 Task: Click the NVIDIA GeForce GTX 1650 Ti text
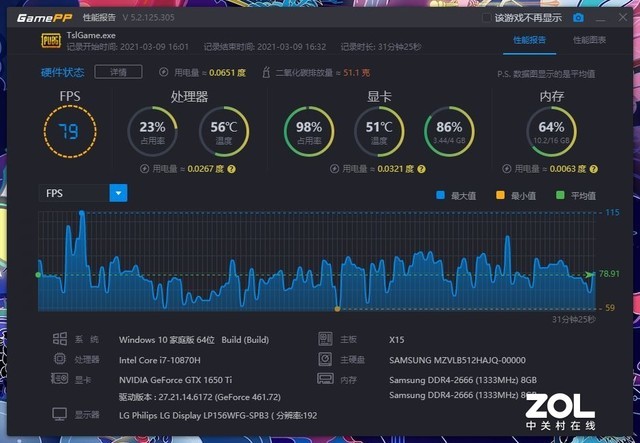pos(176,380)
